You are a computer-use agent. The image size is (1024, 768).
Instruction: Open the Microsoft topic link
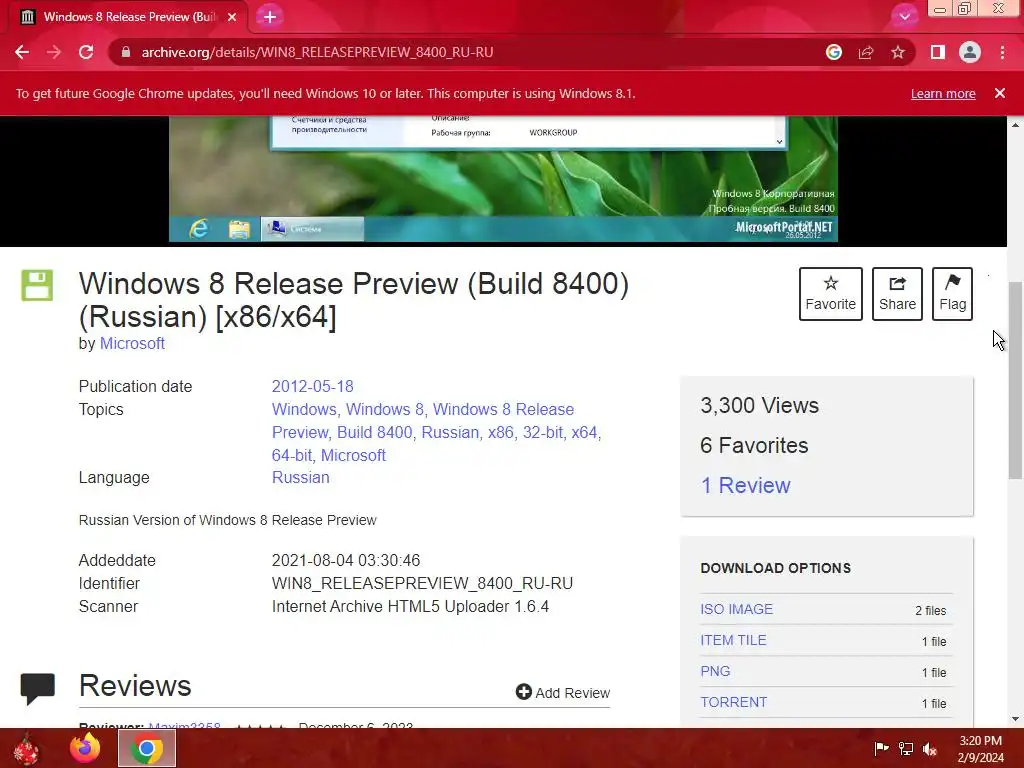(x=353, y=455)
